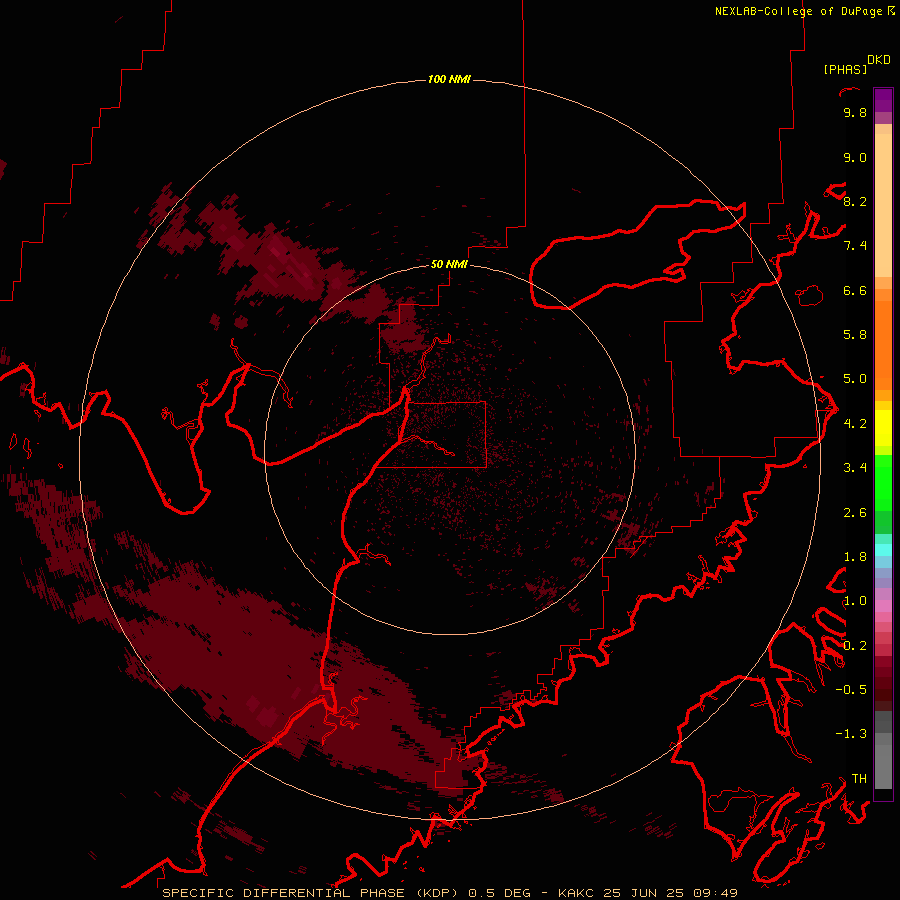
Task: Click the cyan swatch in the color bar
Action: [x=883, y=550]
